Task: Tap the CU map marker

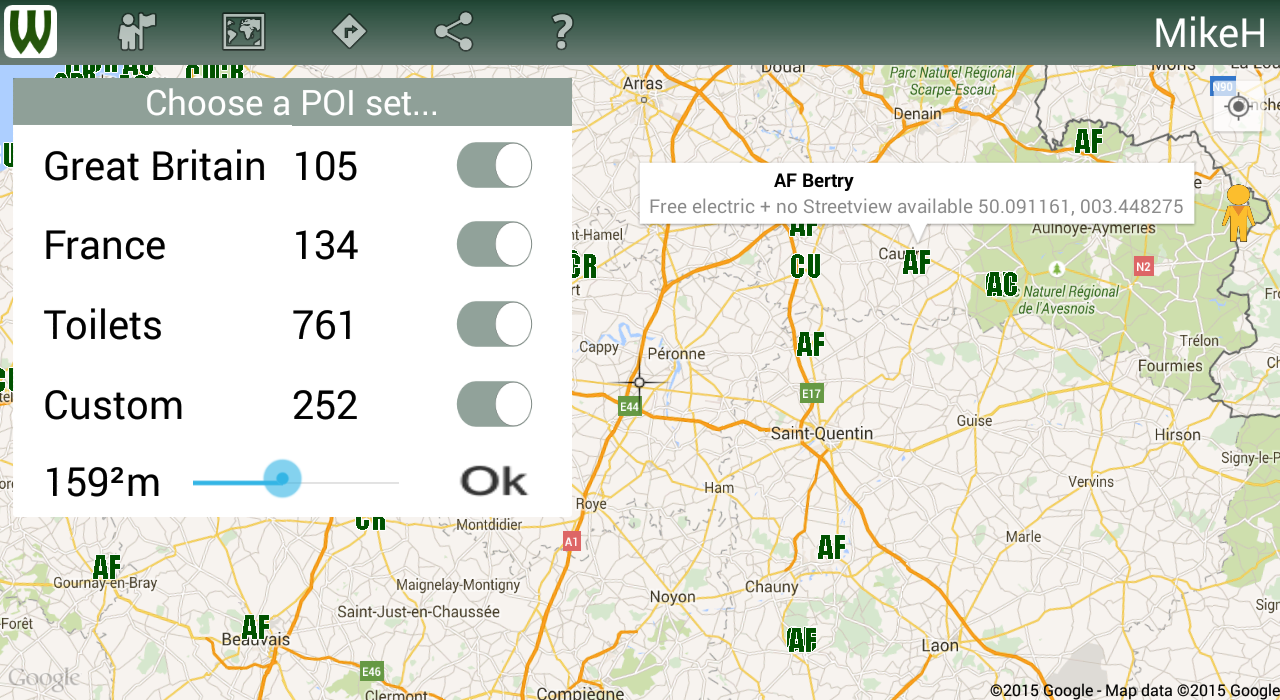Action: click(805, 266)
